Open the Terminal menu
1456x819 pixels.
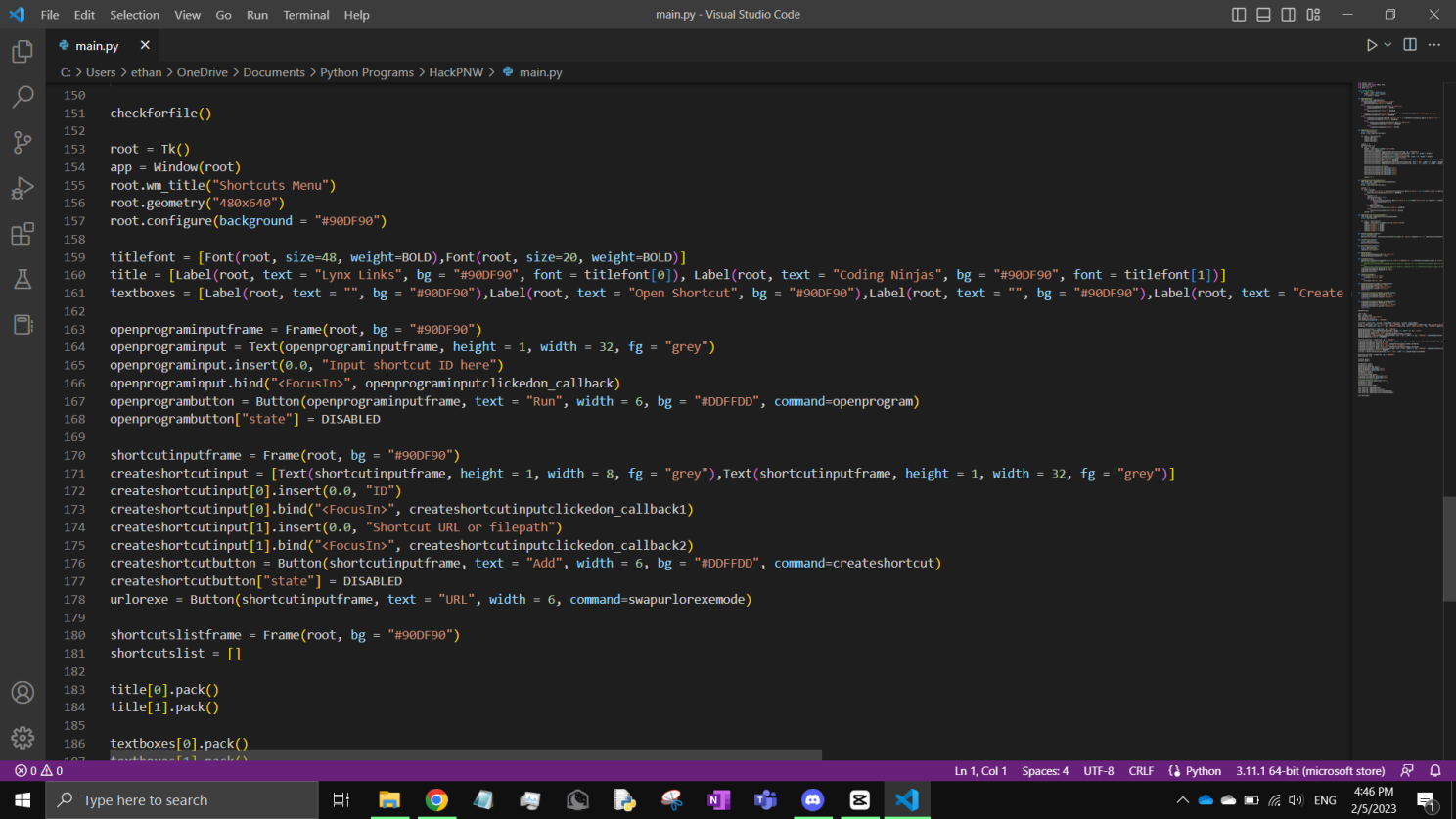305,15
